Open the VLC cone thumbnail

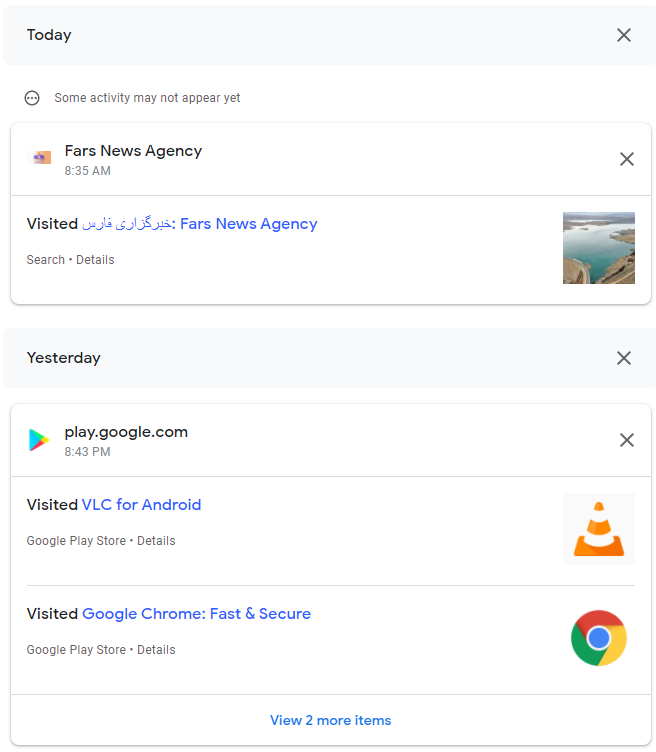pos(598,529)
